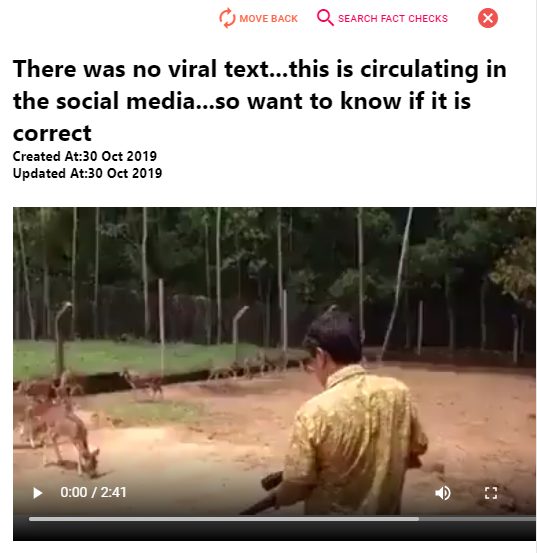Click the Updated At:30 Oct 2019 line
This screenshot has width=537, height=553.
tap(87, 173)
